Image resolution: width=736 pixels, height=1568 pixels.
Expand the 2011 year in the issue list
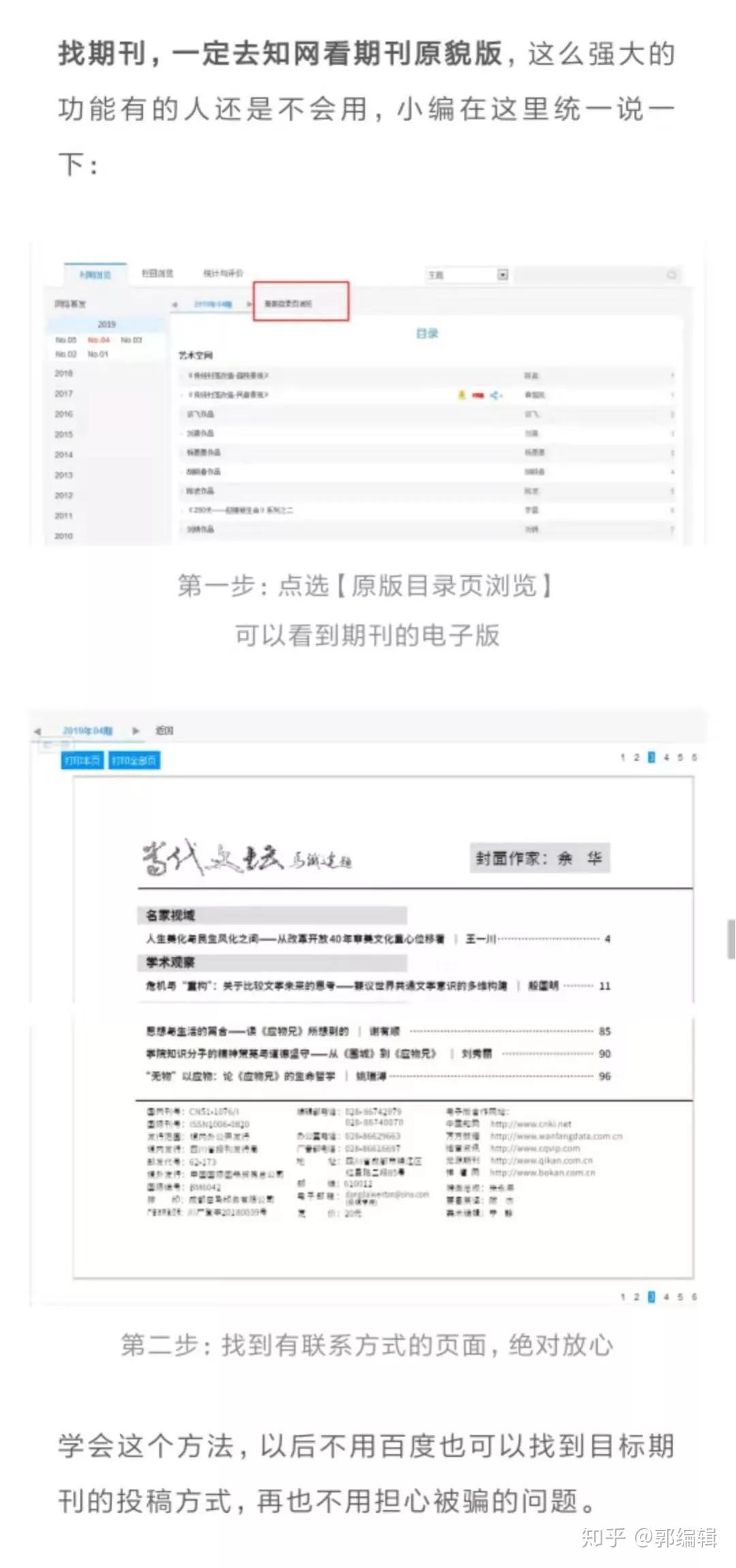pyautogui.click(x=63, y=516)
